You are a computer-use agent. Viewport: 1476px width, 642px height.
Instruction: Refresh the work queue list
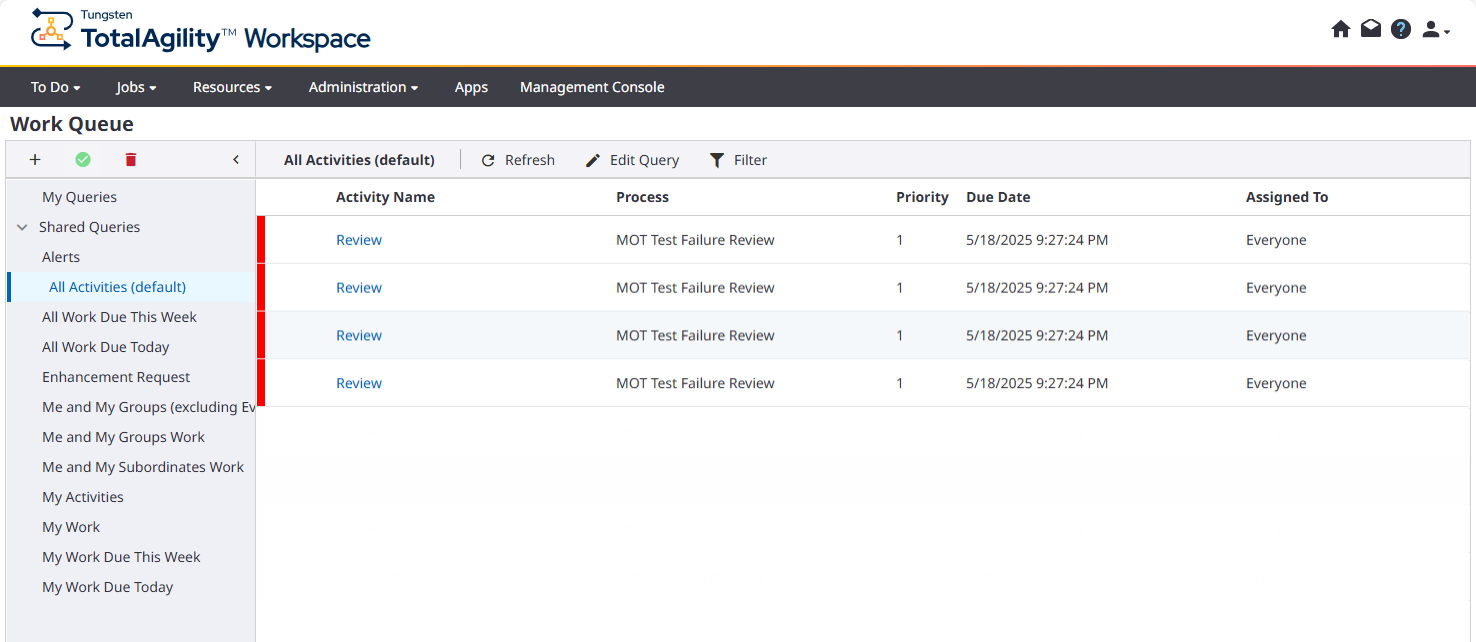[518, 160]
